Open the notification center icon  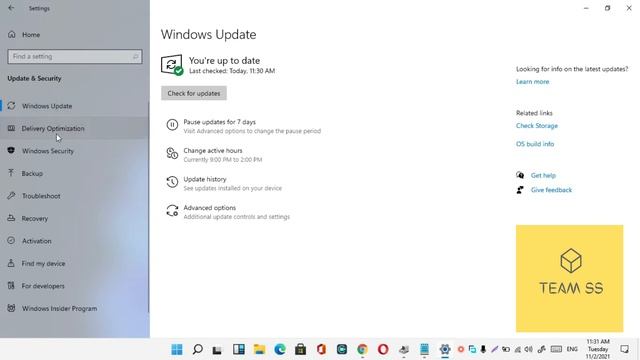click(x=624, y=349)
